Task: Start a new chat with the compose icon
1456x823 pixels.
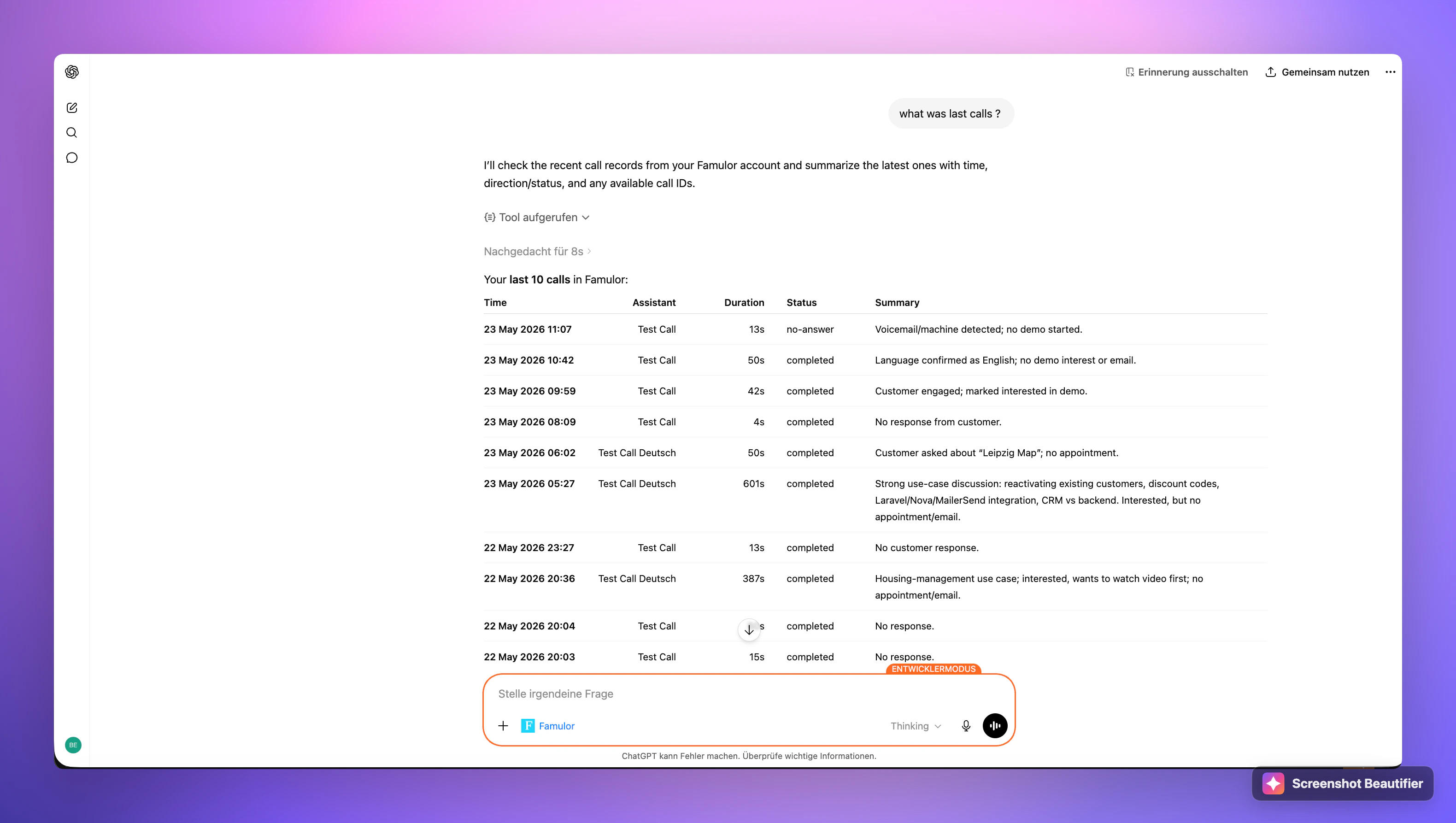Action: click(72, 107)
